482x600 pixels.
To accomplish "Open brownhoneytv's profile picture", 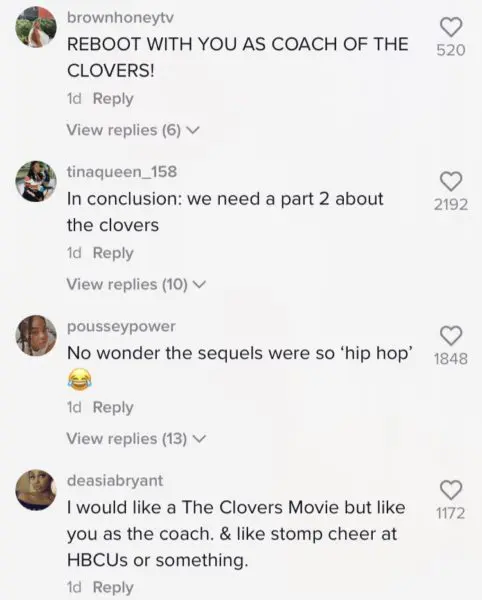I will tap(36, 27).
